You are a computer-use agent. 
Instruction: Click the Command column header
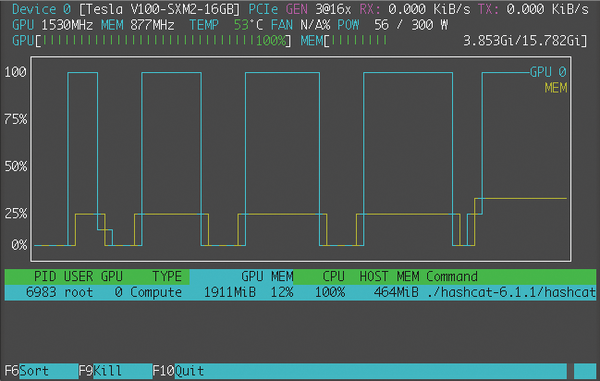[452, 277]
